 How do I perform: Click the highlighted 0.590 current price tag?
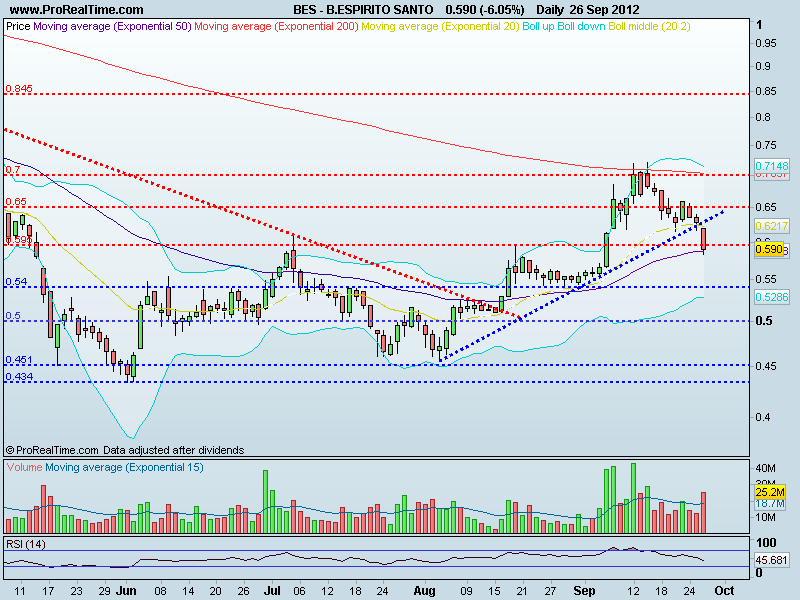tap(769, 249)
